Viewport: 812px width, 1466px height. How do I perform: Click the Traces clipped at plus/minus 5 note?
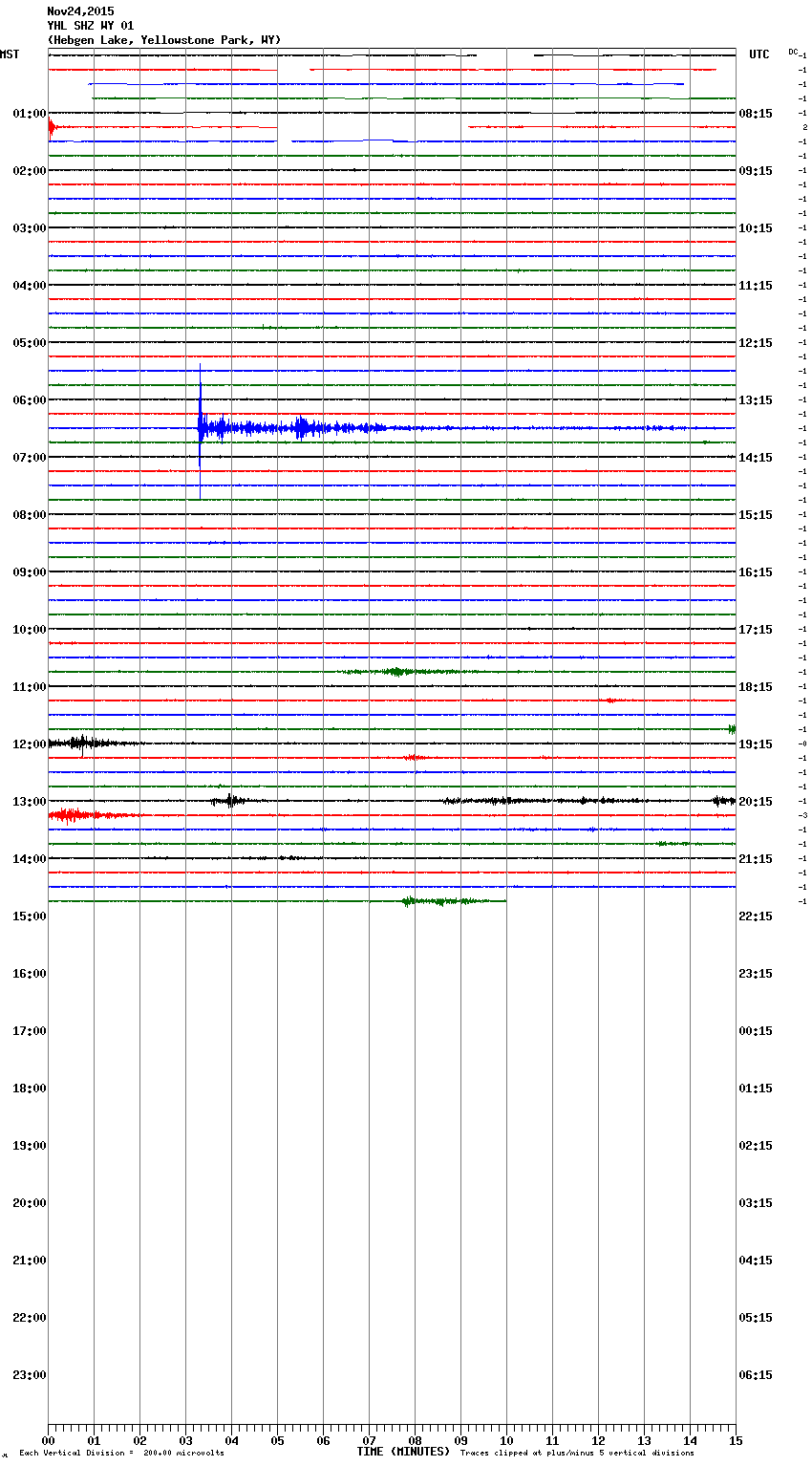pyautogui.click(x=577, y=1454)
